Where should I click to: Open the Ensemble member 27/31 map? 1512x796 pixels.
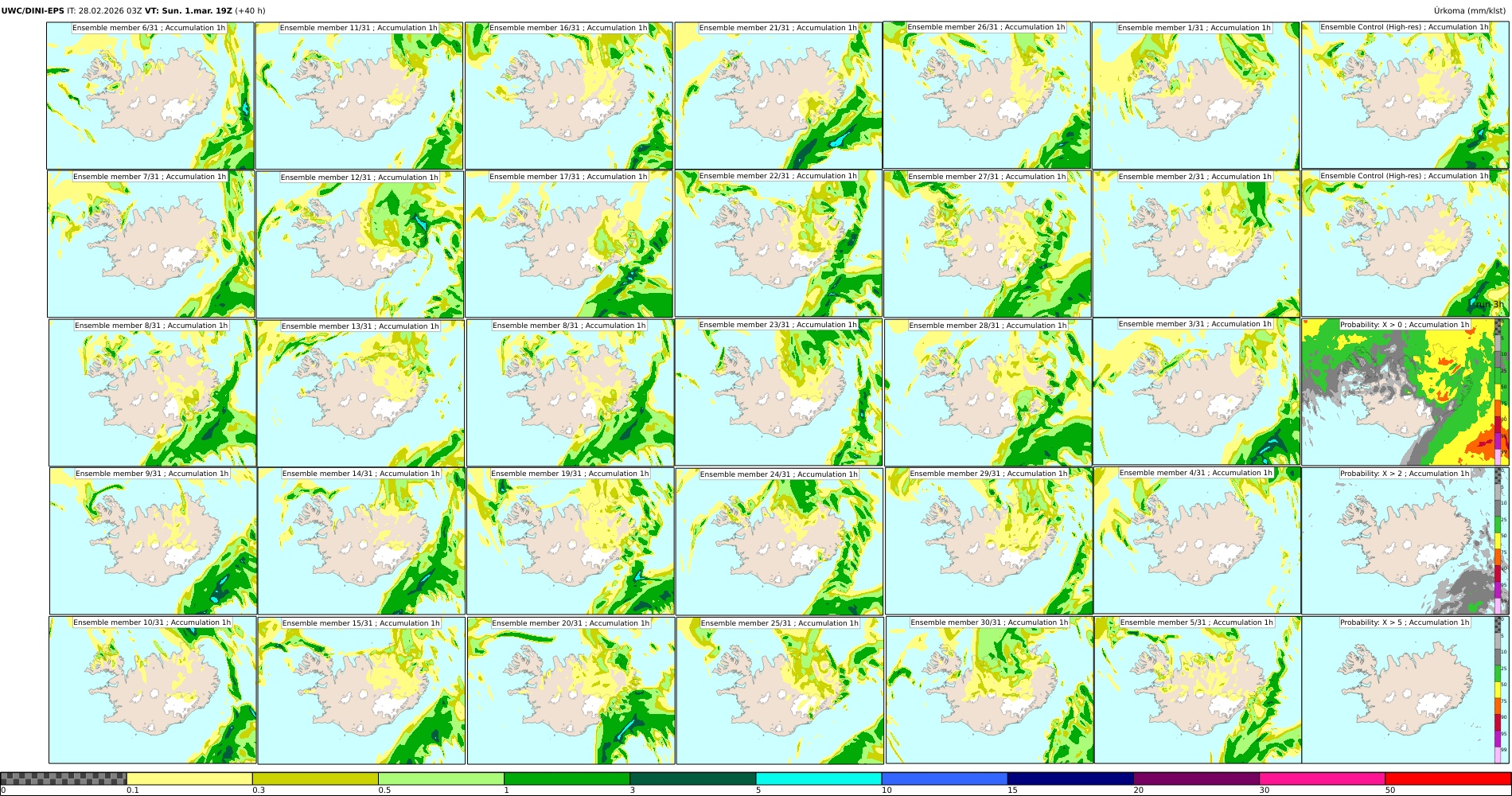pyautogui.click(x=988, y=244)
